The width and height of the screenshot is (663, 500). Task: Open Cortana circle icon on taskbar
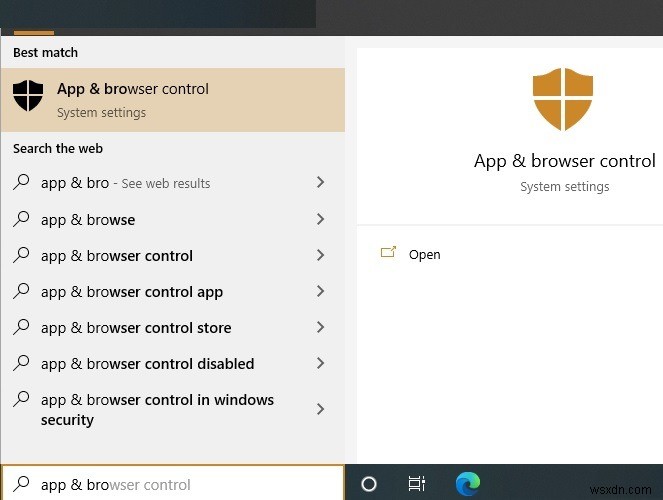coord(369,484)
